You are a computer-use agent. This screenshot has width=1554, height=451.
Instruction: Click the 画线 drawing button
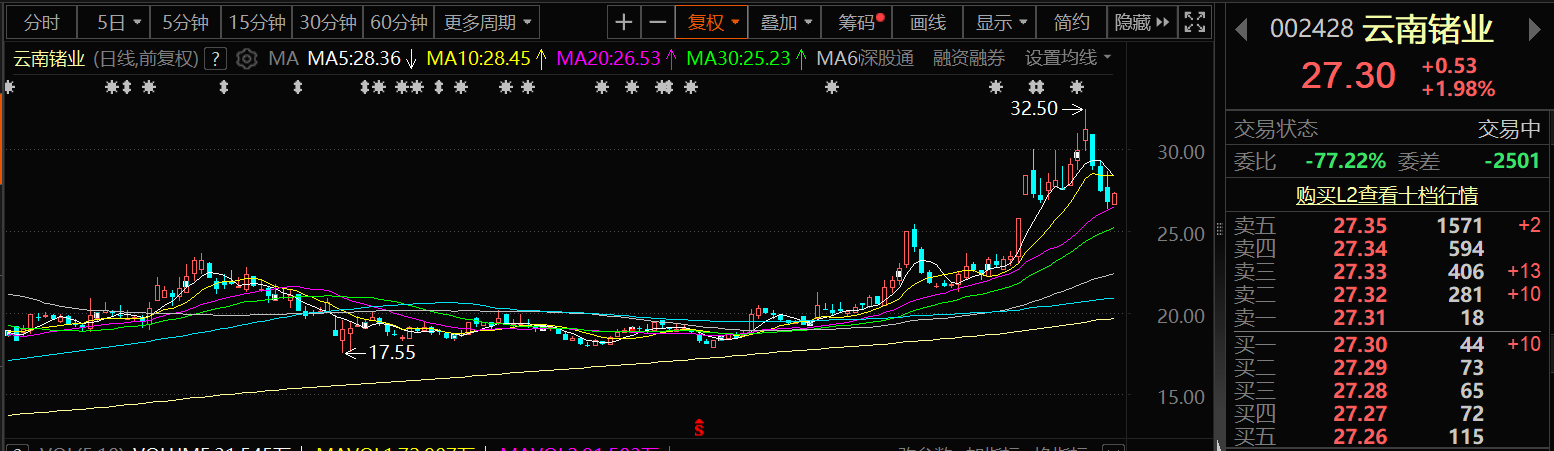[927, 22]
